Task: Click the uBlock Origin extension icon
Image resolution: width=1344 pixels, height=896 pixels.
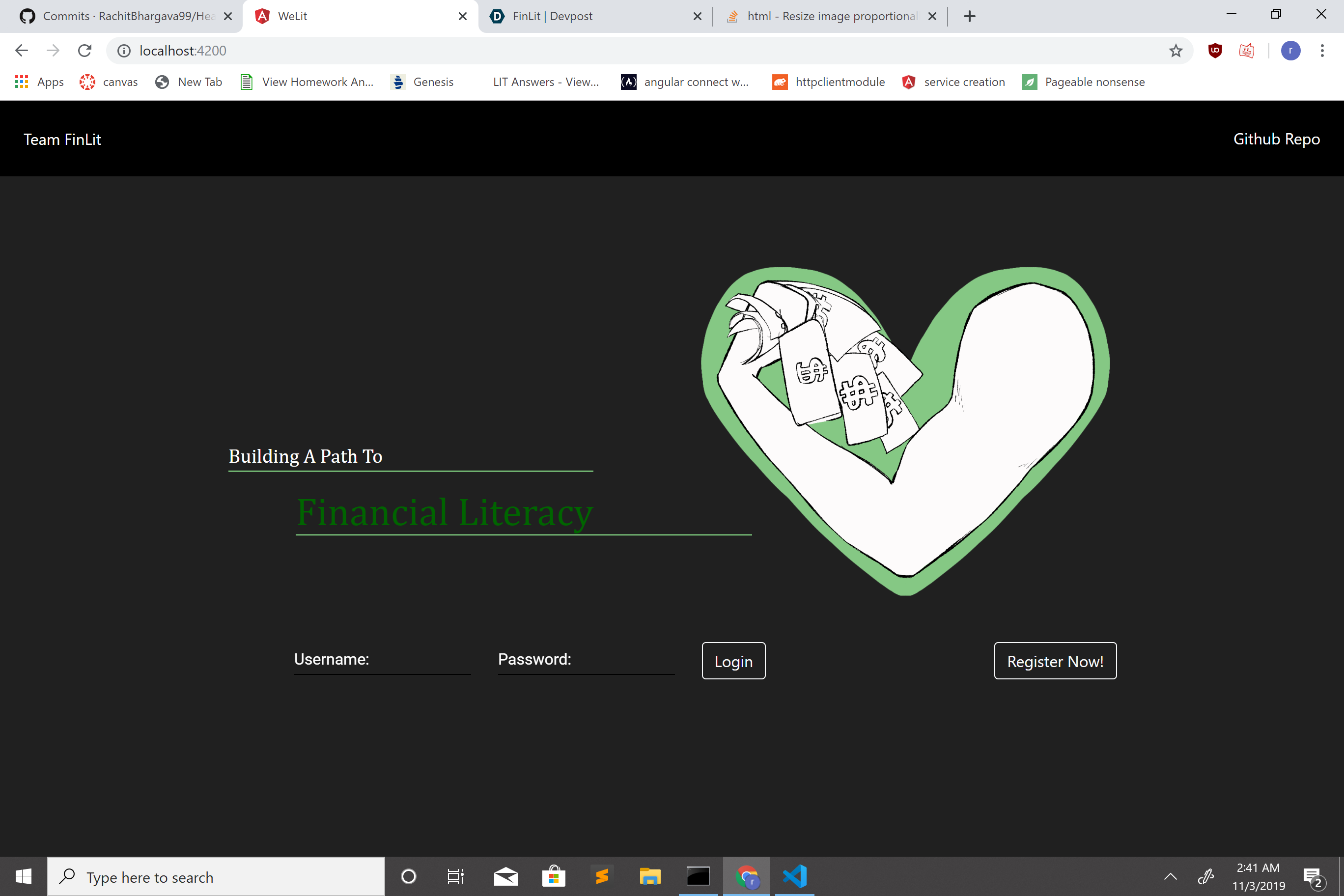Action: (1215, 51)
